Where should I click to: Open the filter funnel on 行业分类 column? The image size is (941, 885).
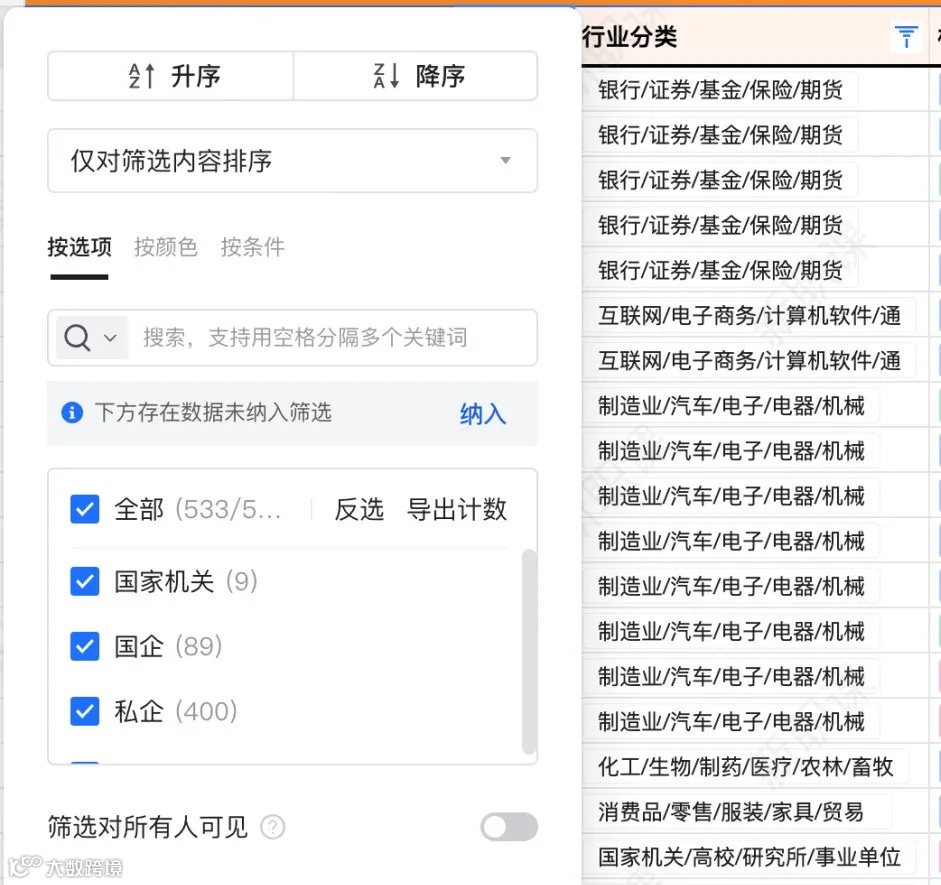905,36
